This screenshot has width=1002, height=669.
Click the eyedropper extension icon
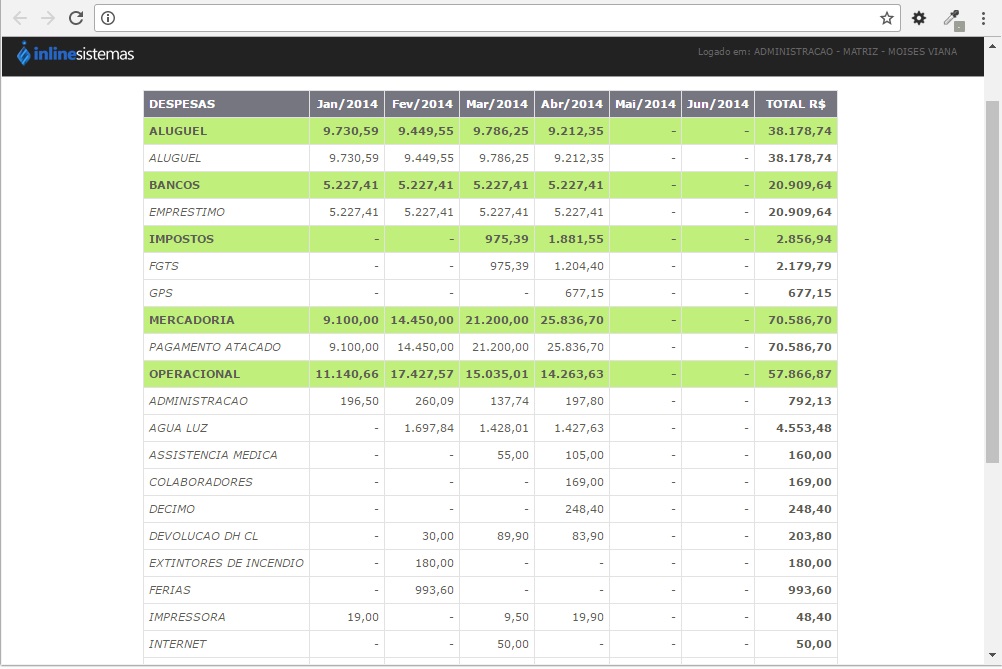point(953,19)
